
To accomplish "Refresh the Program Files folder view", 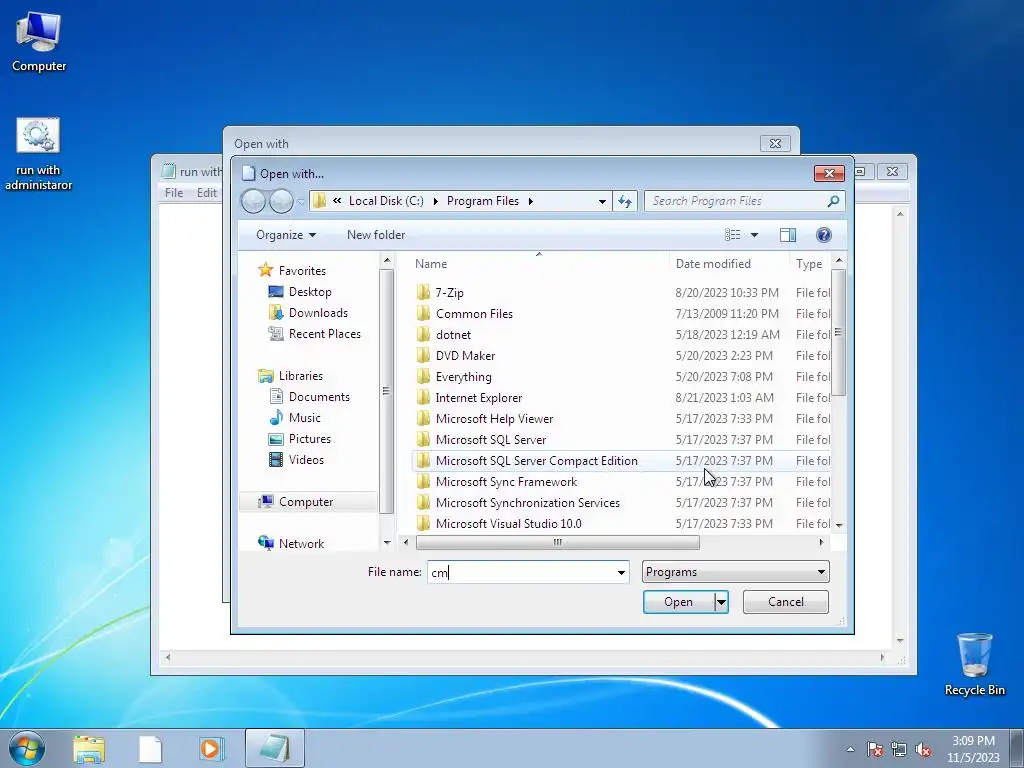I will [625, 201].
